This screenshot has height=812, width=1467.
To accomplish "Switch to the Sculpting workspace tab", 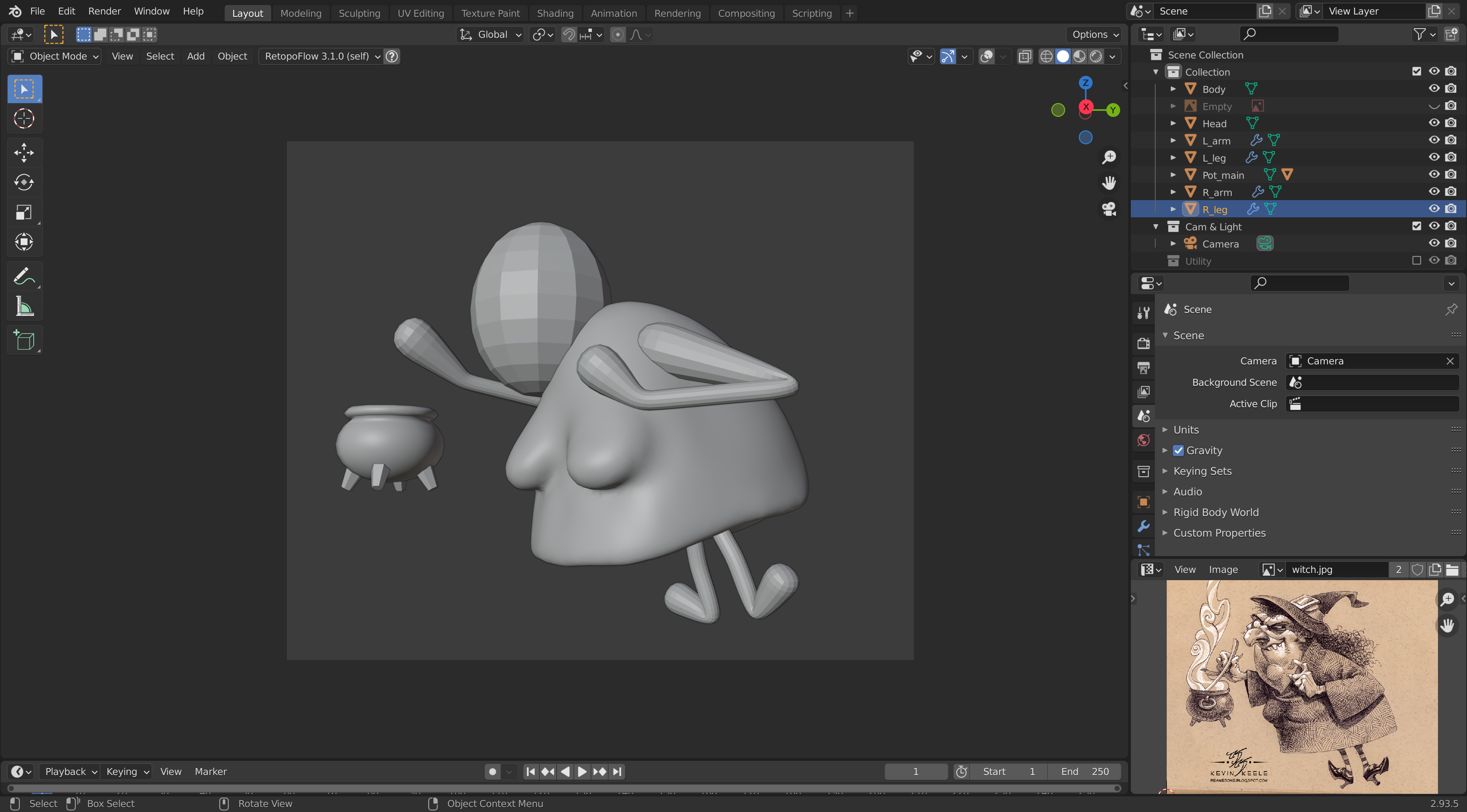I will click(x=359, y=13).
